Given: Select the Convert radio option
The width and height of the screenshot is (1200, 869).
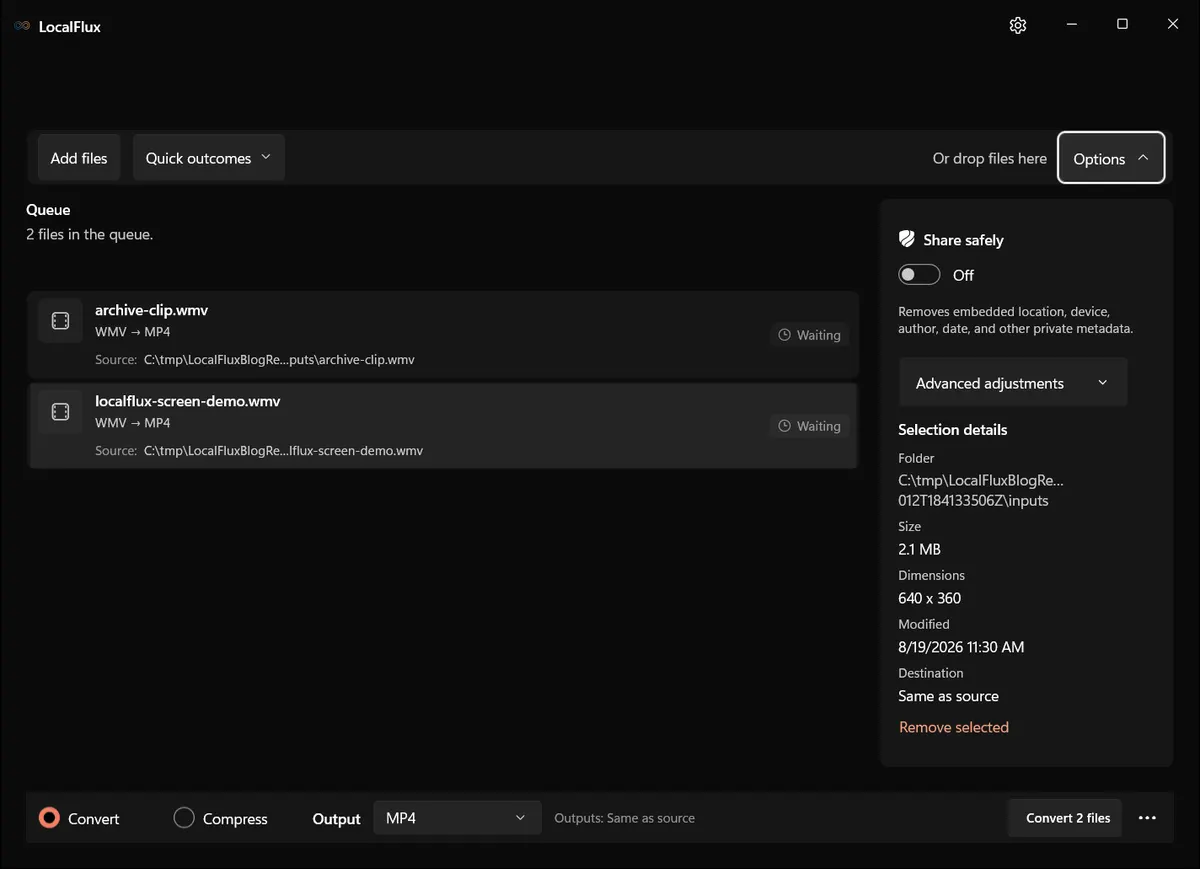Looking at the screenshot, I should click(79, 818).
